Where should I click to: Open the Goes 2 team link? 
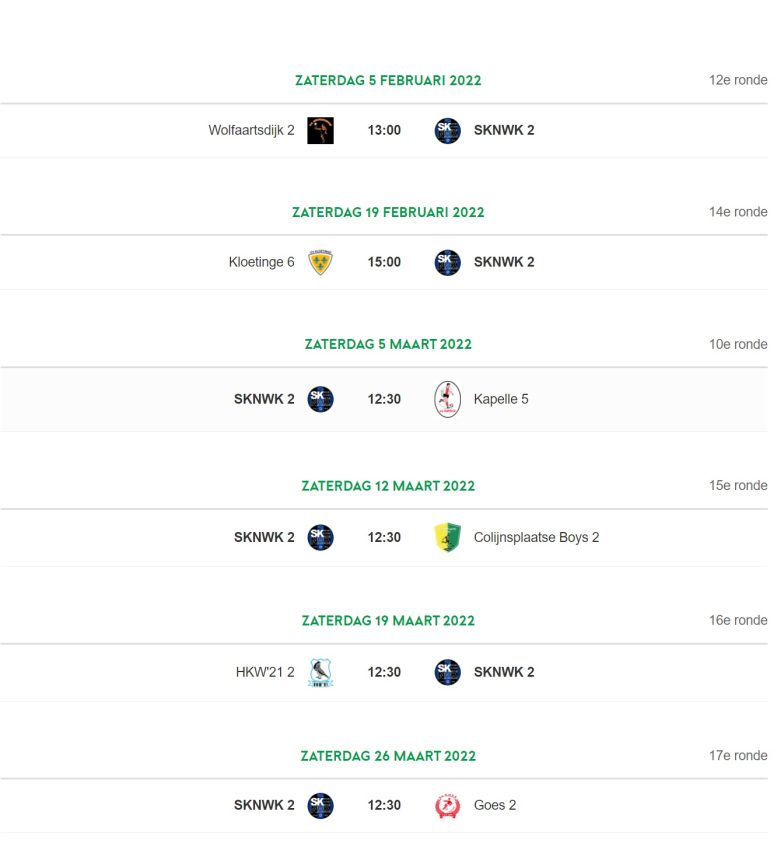[495, 805]
